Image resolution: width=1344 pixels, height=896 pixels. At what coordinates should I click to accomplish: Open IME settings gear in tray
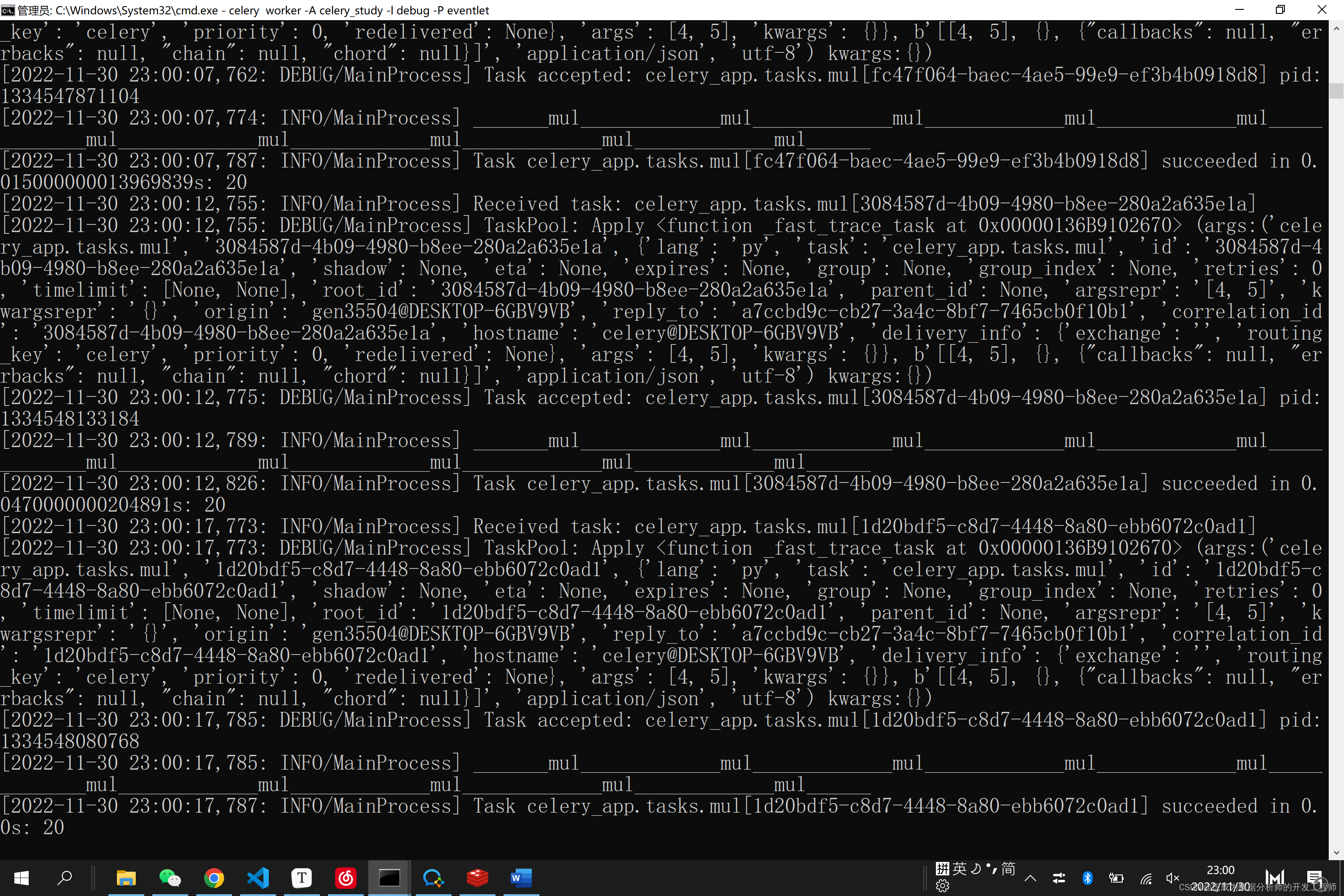point(942,886)
